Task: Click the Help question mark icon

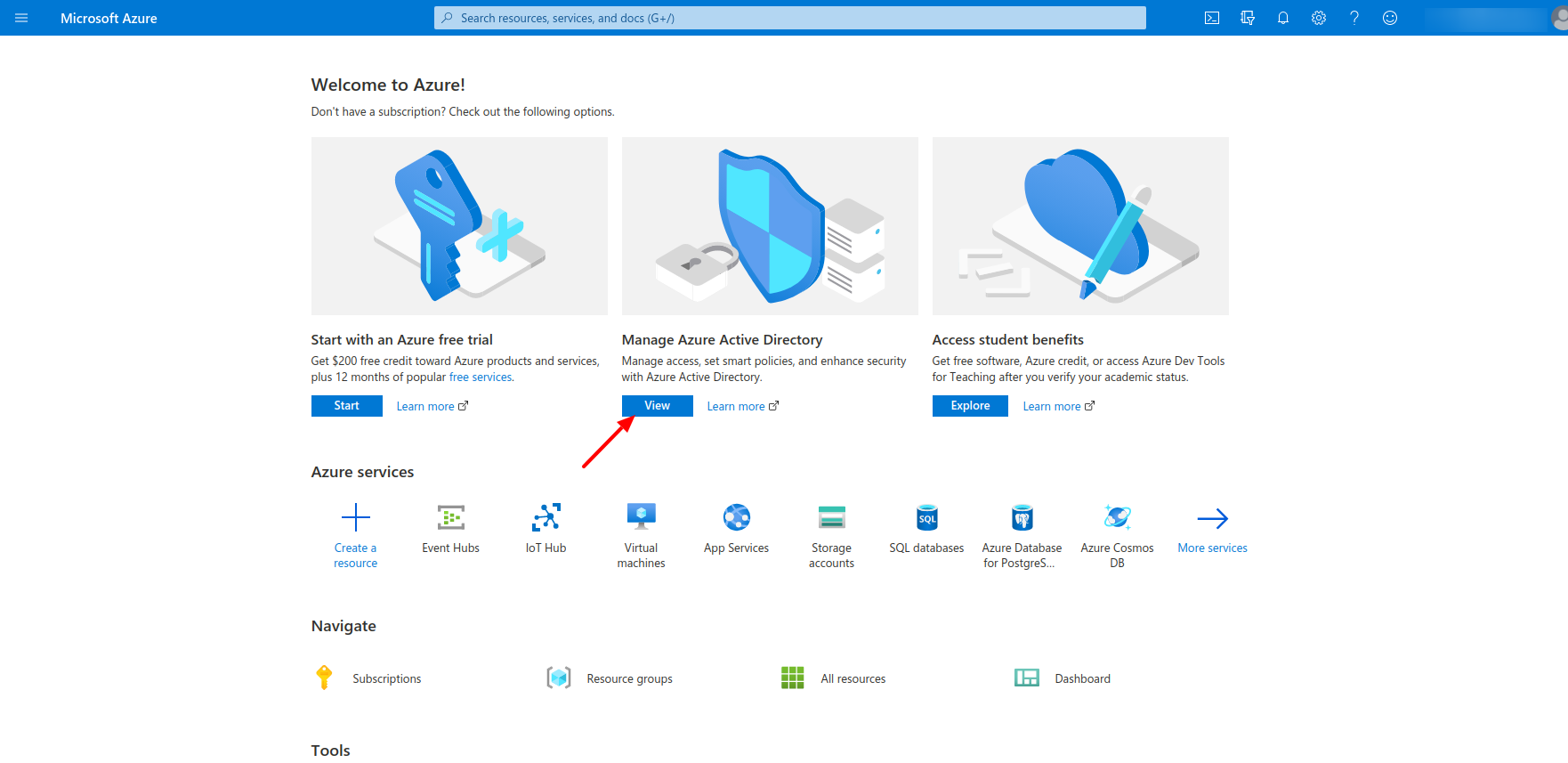Action: 1354,18
